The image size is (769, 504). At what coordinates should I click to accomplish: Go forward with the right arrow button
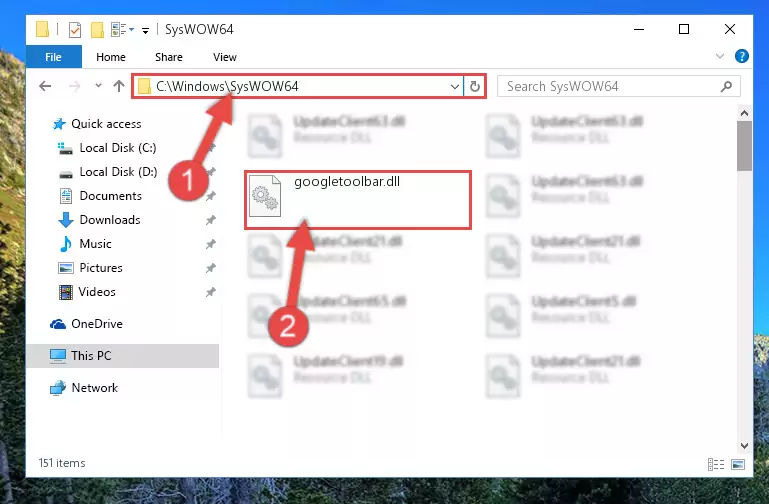pos(74,86)
